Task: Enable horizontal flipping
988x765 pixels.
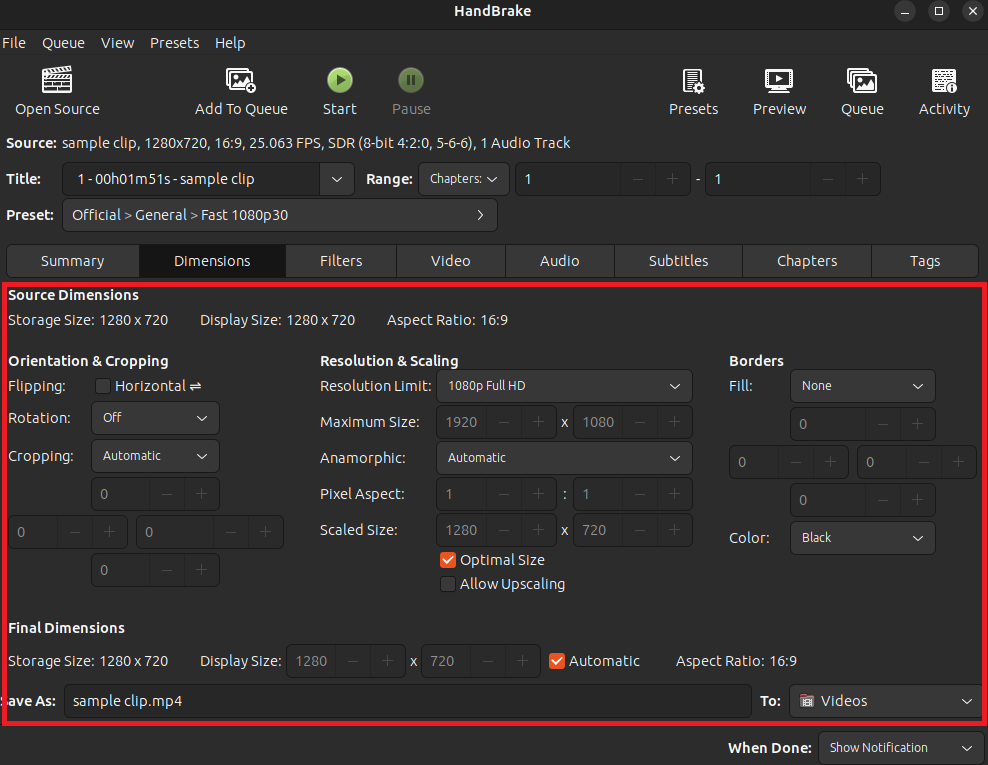Action: pyautogui.click(x=102, y=386)
